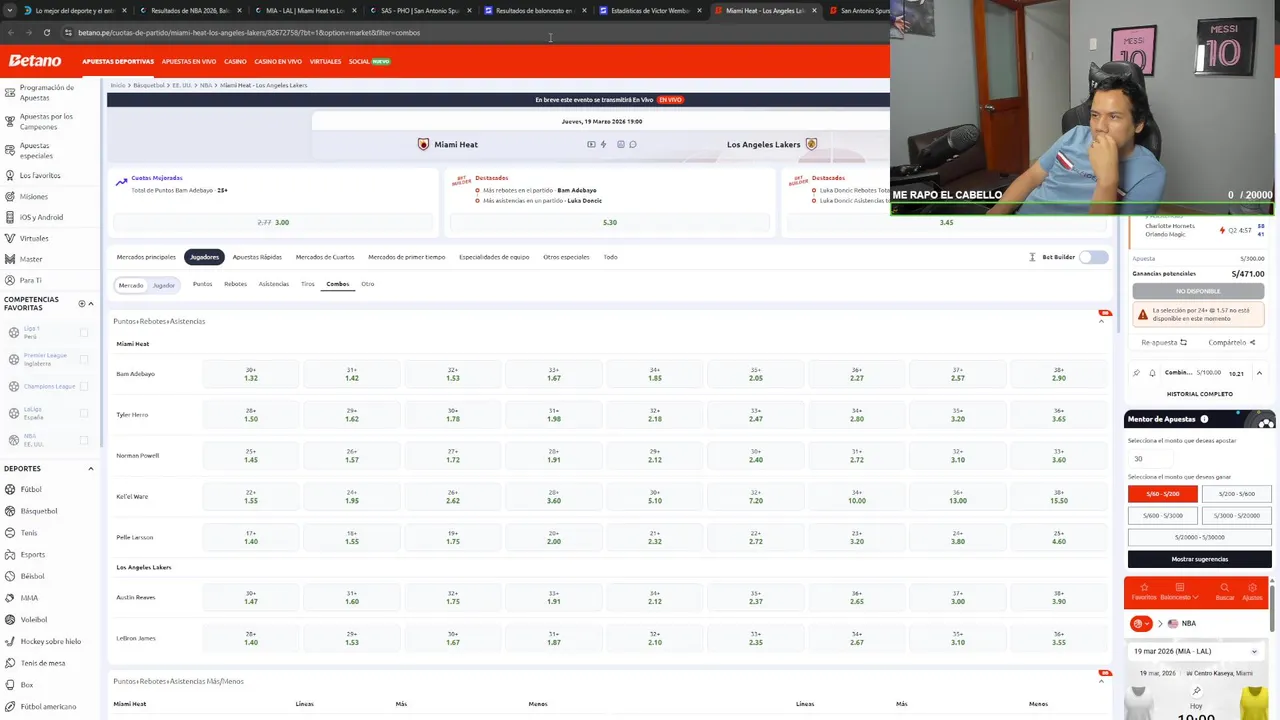This screenshot has height=720, width=1280.
Task: Select the Box sport icon
Action: pyautogui.click(x=9, y=685)
